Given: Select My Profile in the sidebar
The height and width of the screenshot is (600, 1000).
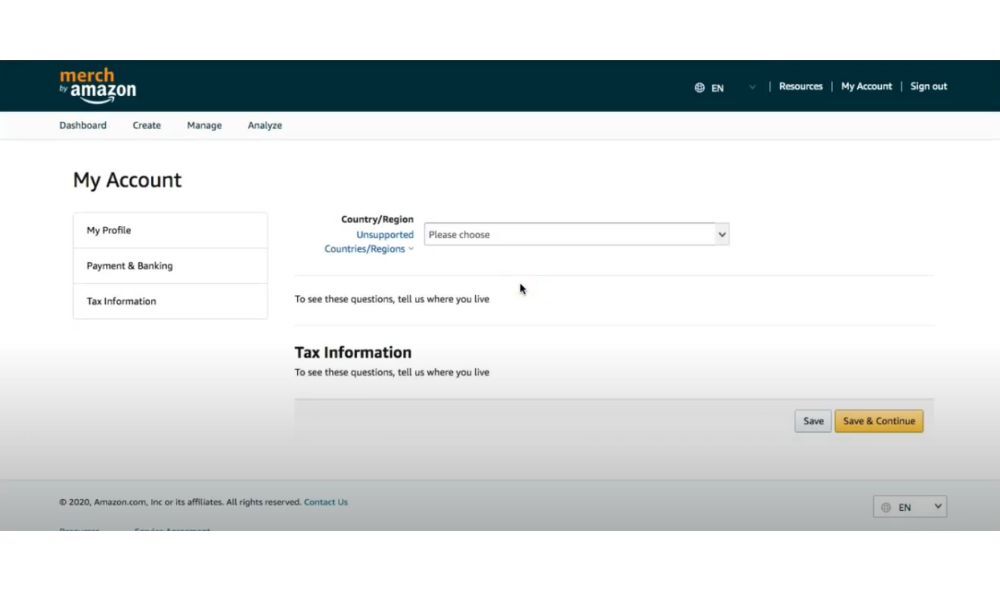Looking at the screenshot, I should tap(170, 230).
